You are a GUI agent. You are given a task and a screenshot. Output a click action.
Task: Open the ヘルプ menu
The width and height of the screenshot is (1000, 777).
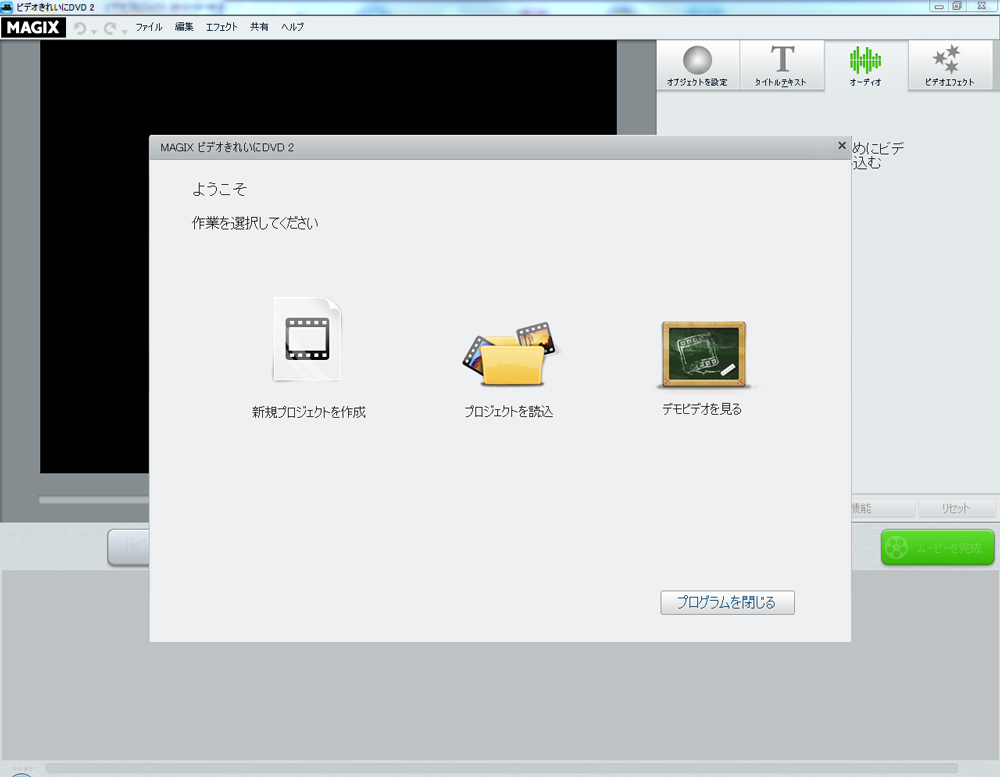(292, 27)
